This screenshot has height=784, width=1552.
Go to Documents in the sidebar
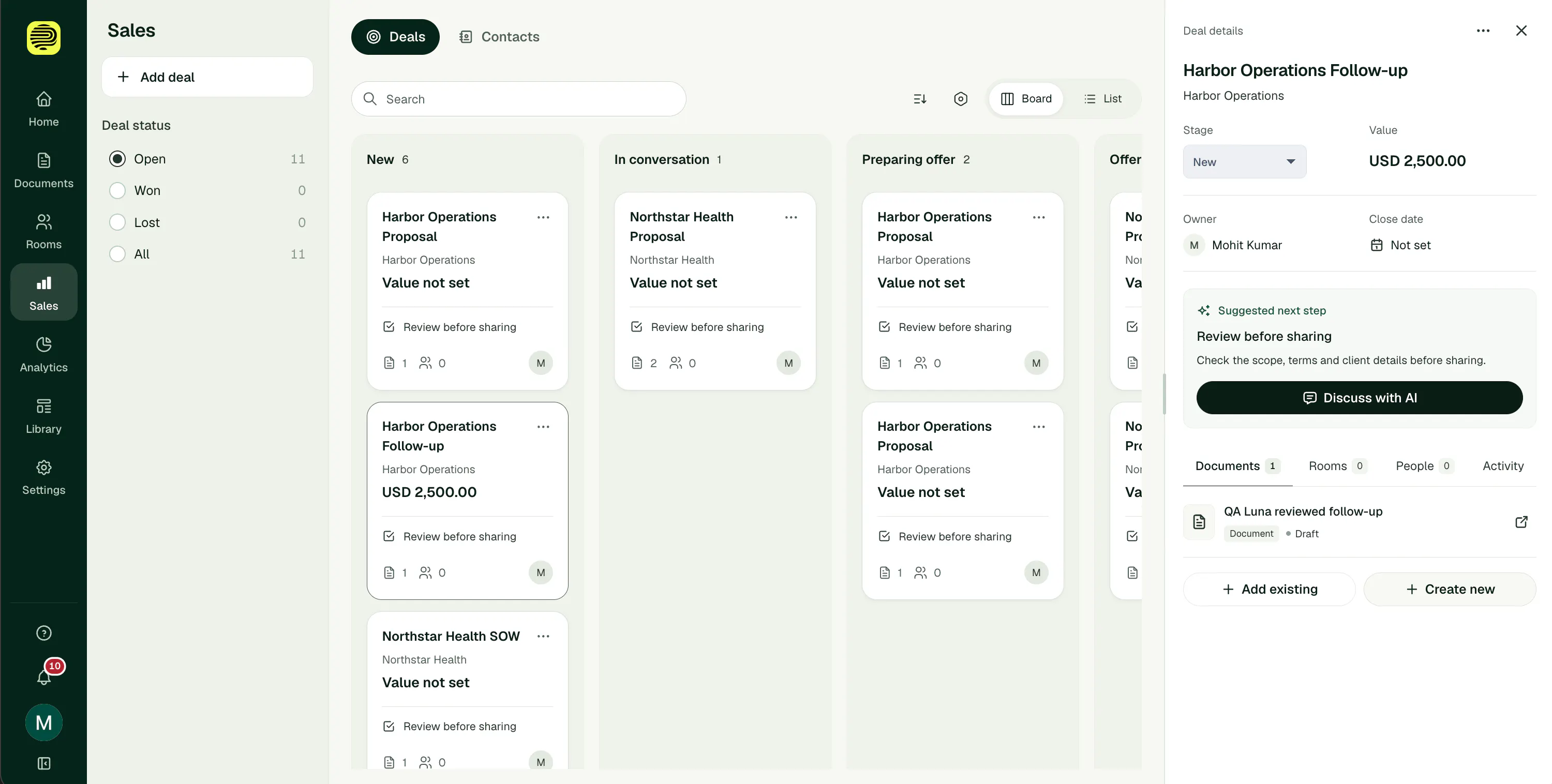(43, 171)
